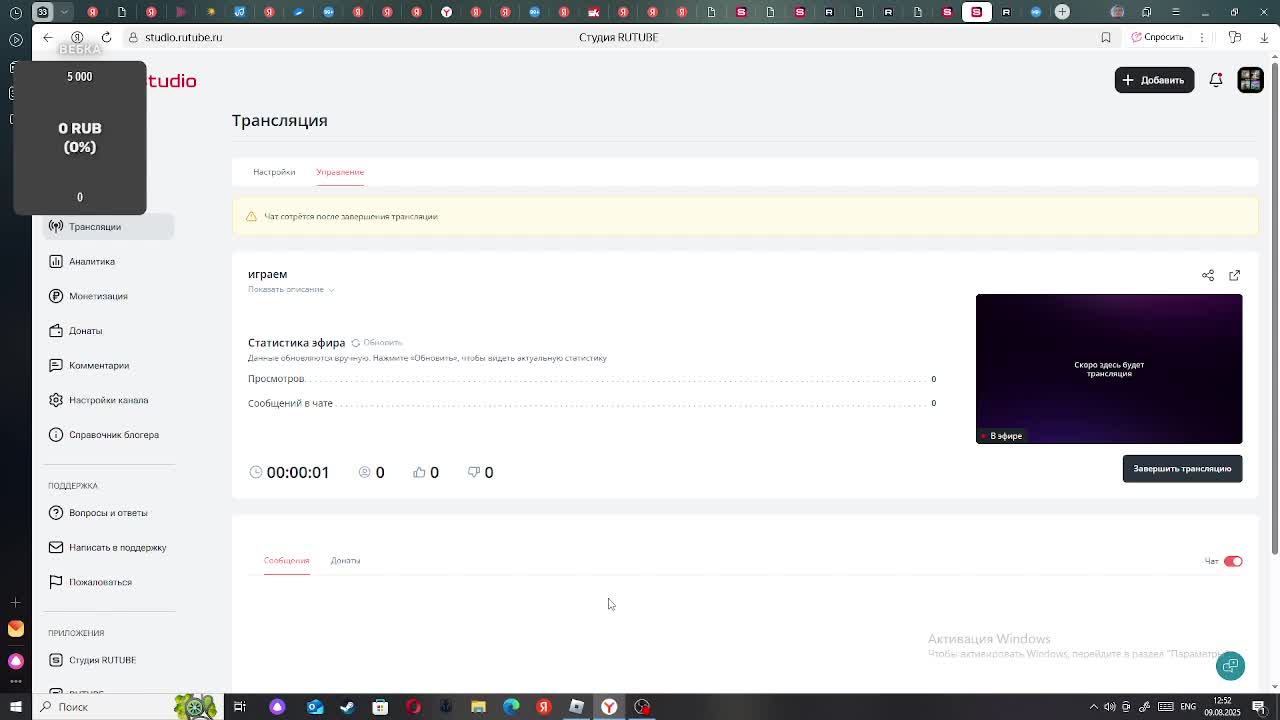Open broadcast in a new window
The image size is (1280, 720).
1235,275
